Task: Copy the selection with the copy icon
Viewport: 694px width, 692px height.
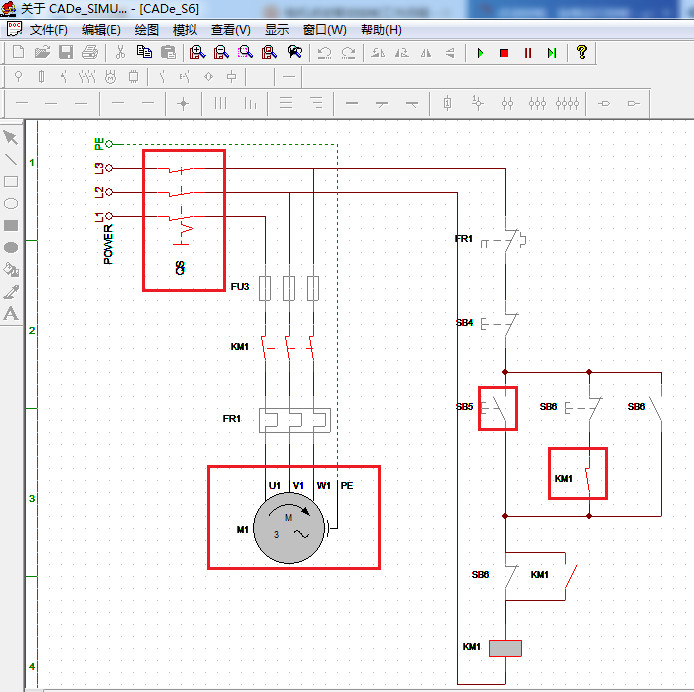Action: coord(144,52)
